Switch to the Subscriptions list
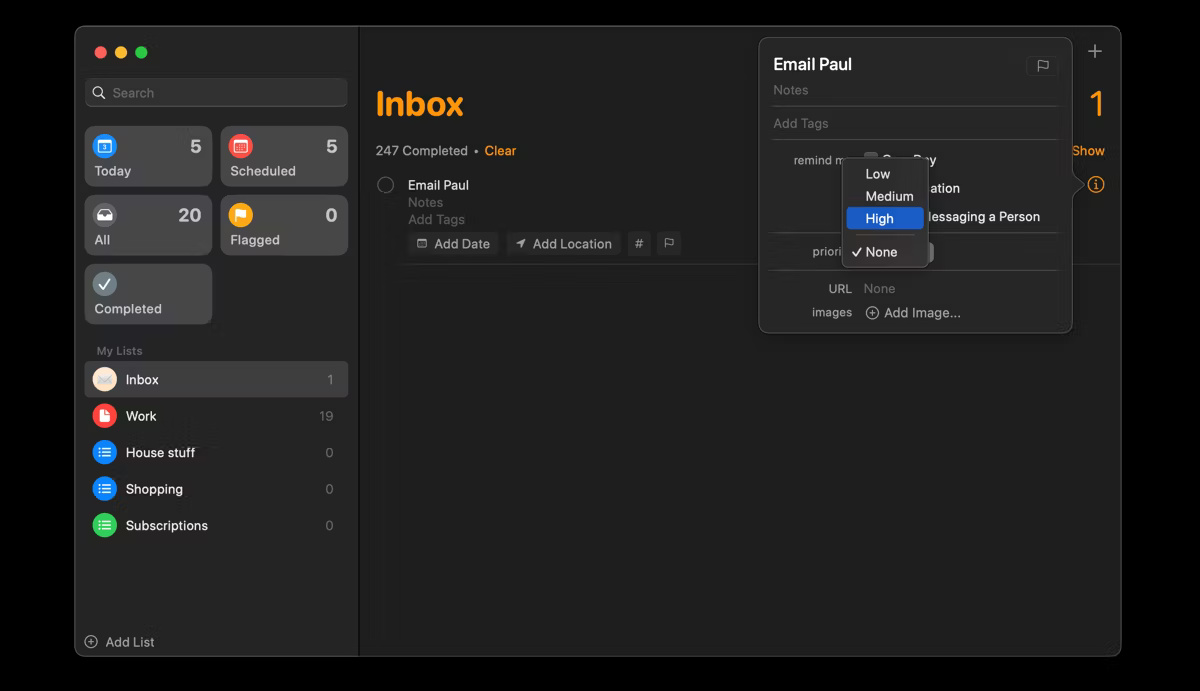Image resolution: width=1200 pixels, height=691 pixels. point(166,525)
